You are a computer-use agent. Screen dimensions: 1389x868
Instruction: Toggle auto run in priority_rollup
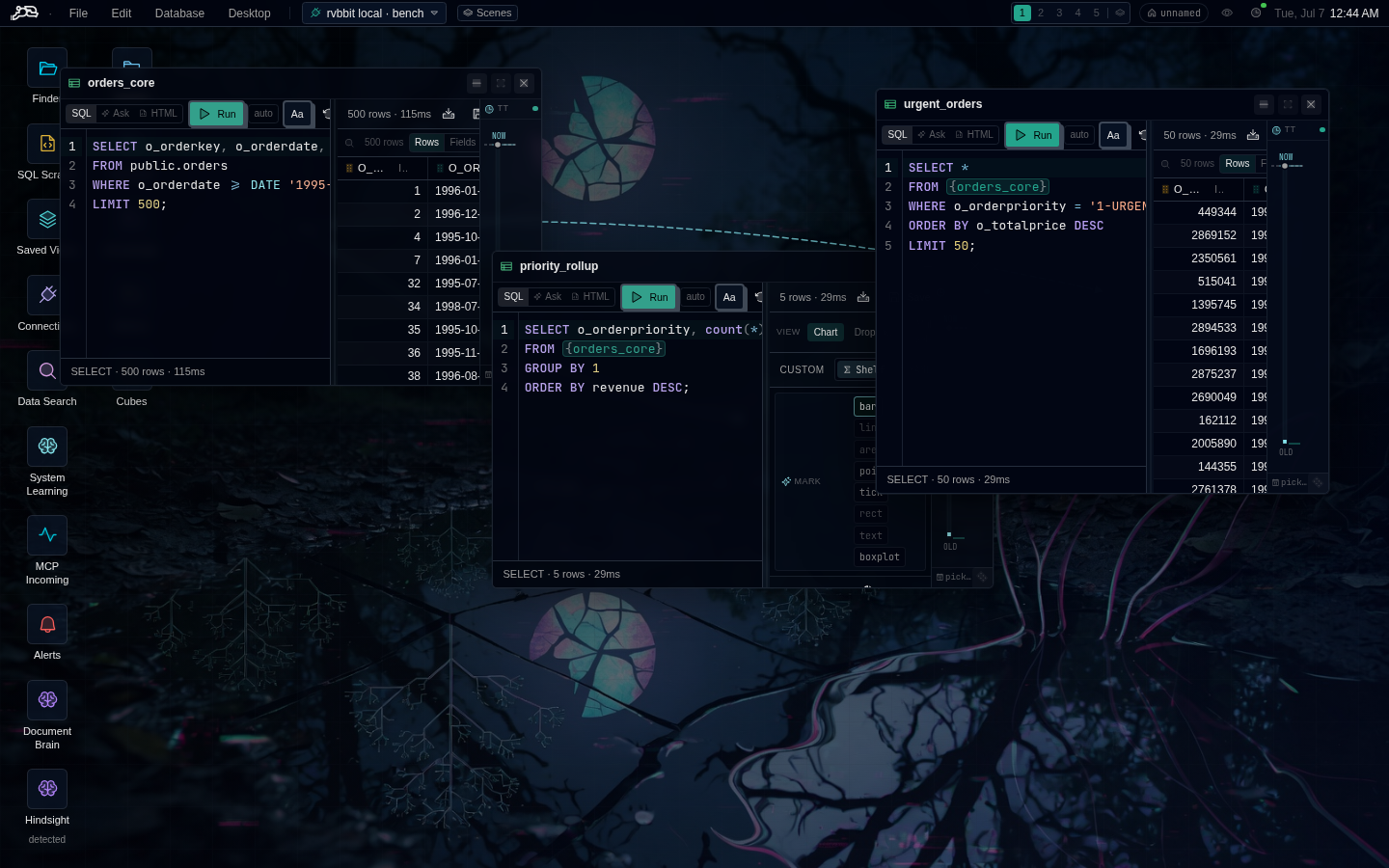(x=695, y=297)
